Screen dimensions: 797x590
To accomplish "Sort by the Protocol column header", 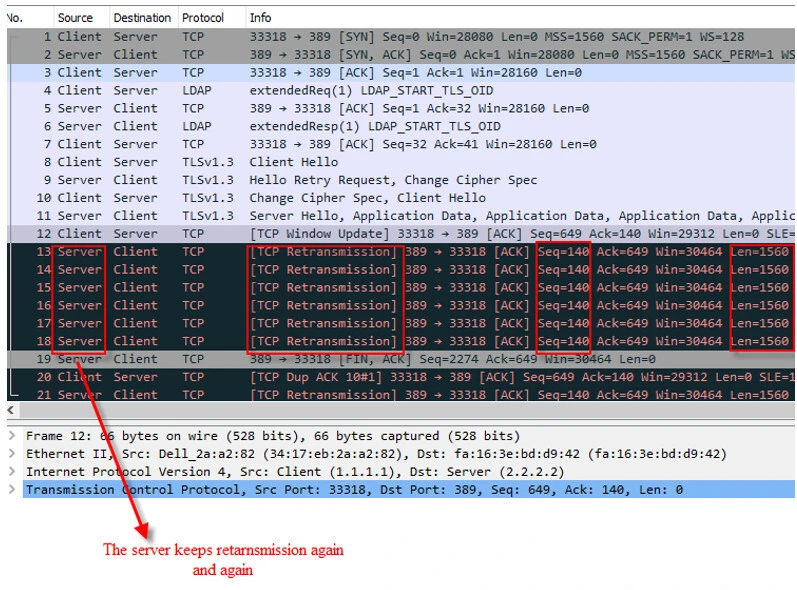I will pyautogui.click(x=203, y=18).
